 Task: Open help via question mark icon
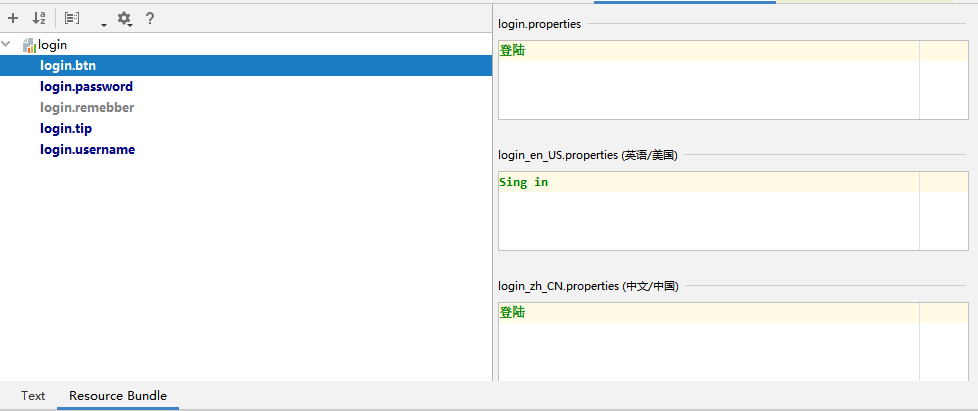pyautogui.click(x=150, y=18)
